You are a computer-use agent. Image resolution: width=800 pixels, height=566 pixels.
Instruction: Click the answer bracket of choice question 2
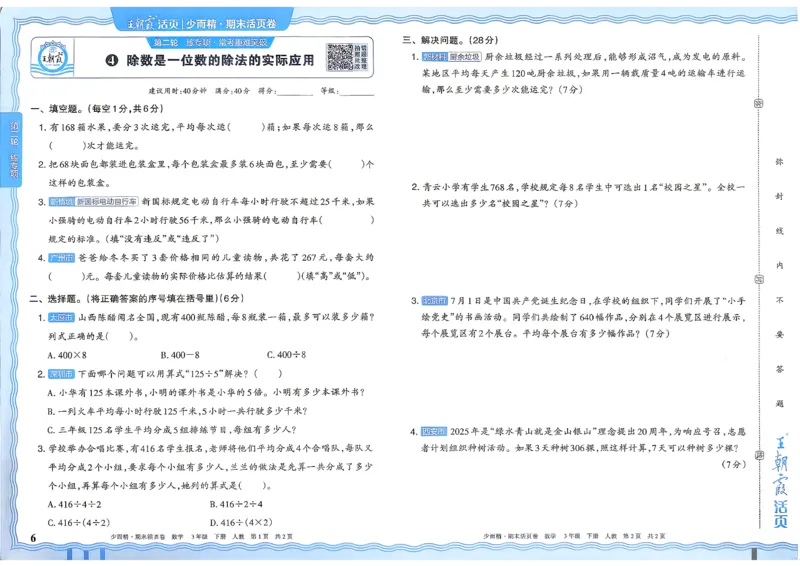[267, 374]
